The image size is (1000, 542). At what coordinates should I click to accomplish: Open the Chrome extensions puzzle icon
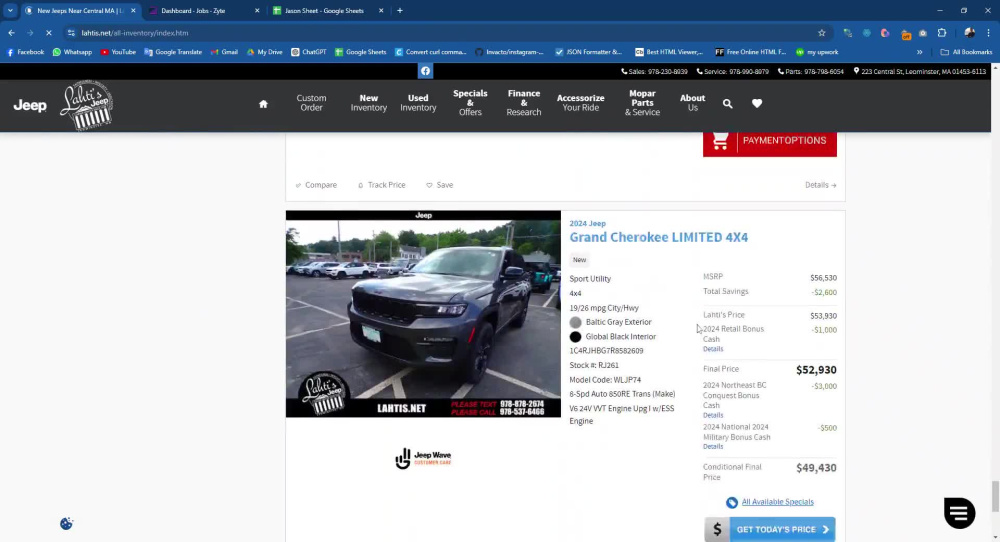click(x=942, y=33)
